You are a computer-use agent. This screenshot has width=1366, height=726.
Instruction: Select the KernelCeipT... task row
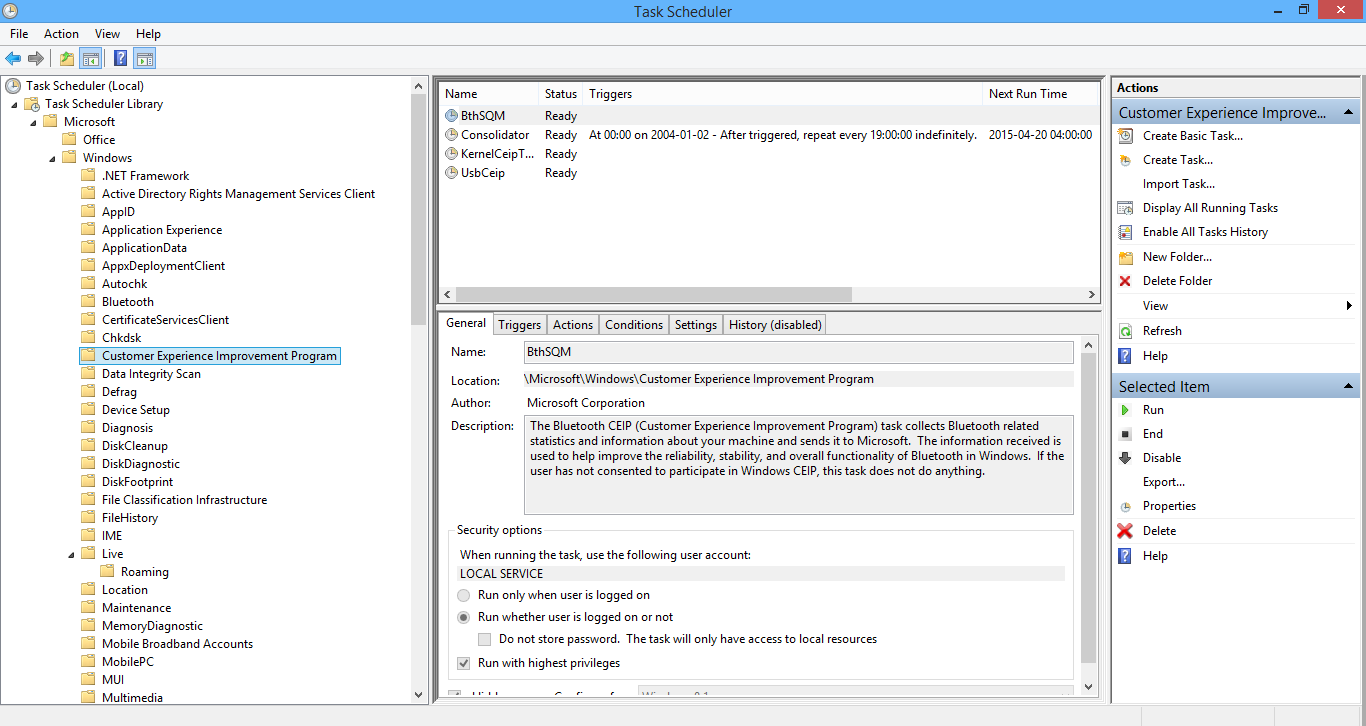[768, 154]
